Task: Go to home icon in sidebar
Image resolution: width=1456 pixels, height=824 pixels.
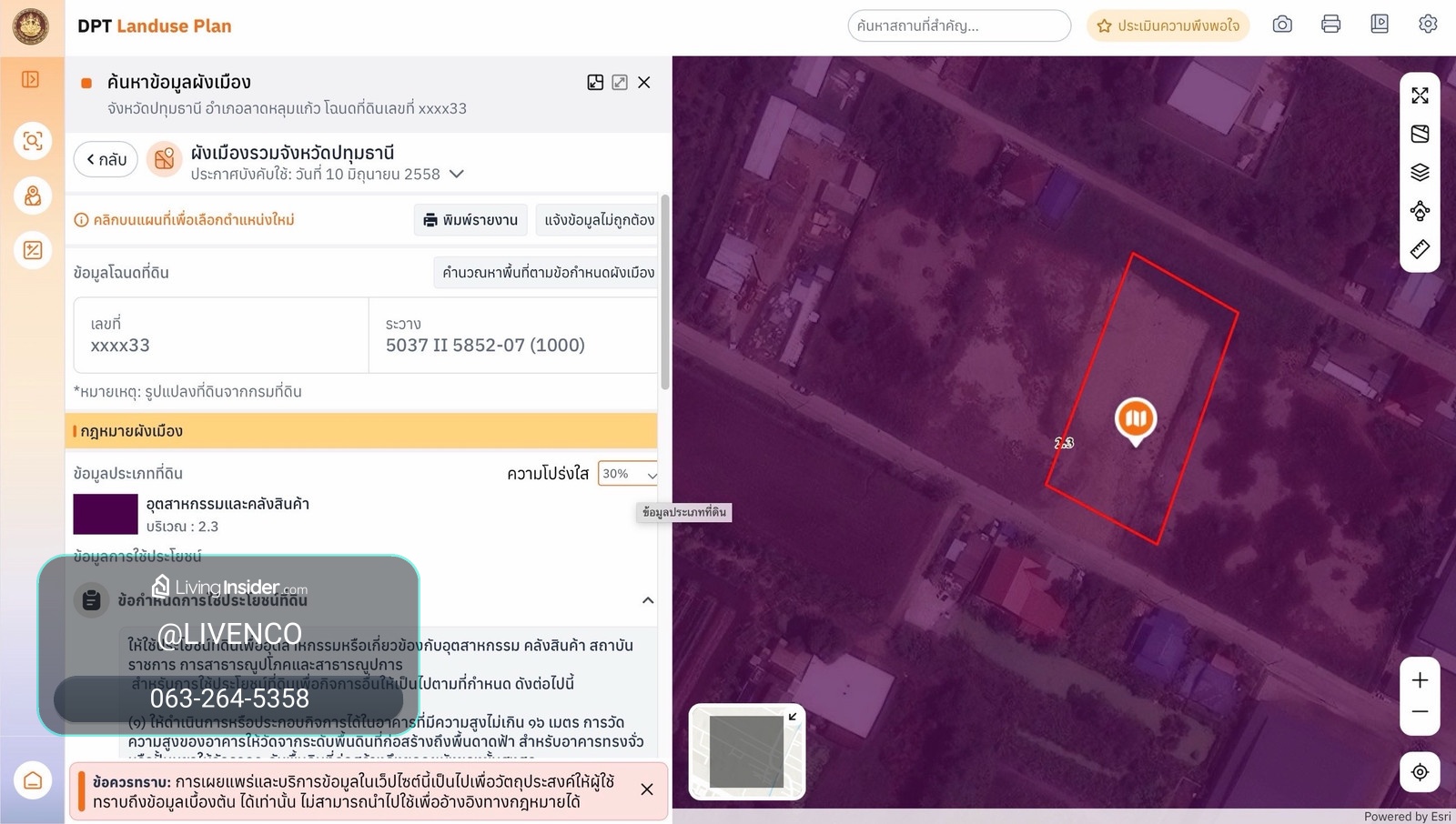Action: (33, 780)
